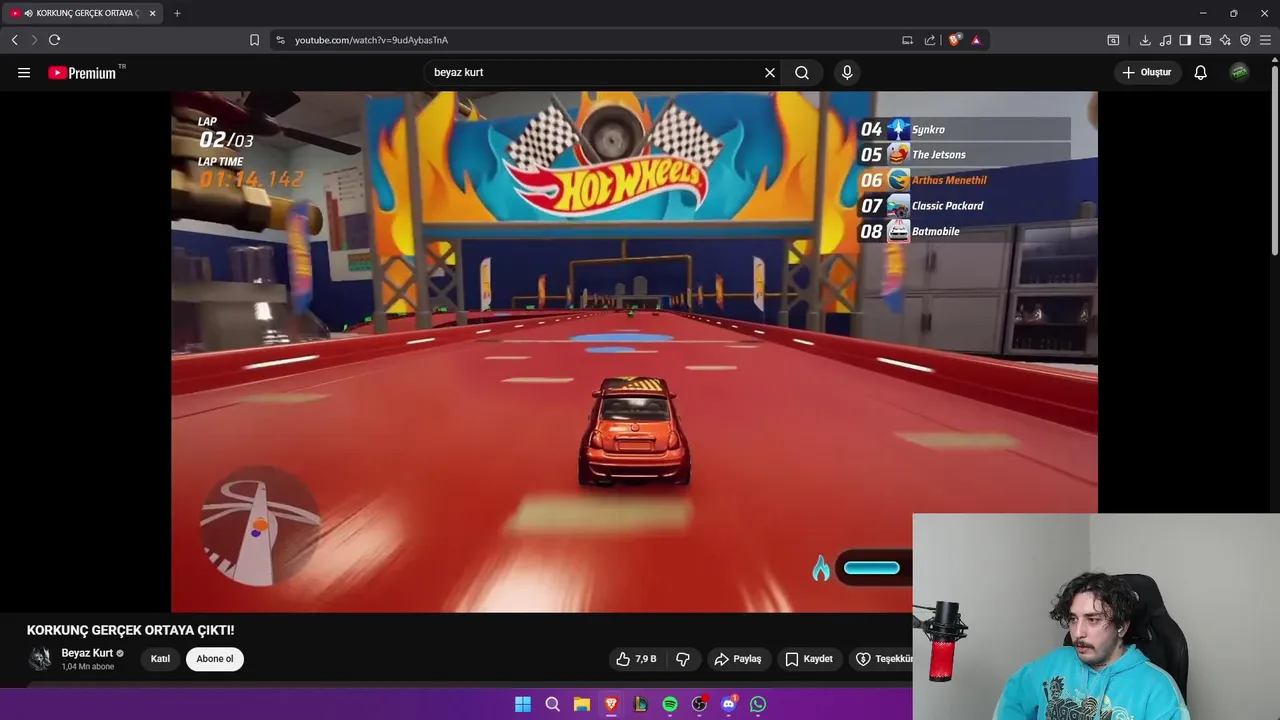Toggle the browser sidebar panel
1280x720 pixels.
[x=1185, y=40]
